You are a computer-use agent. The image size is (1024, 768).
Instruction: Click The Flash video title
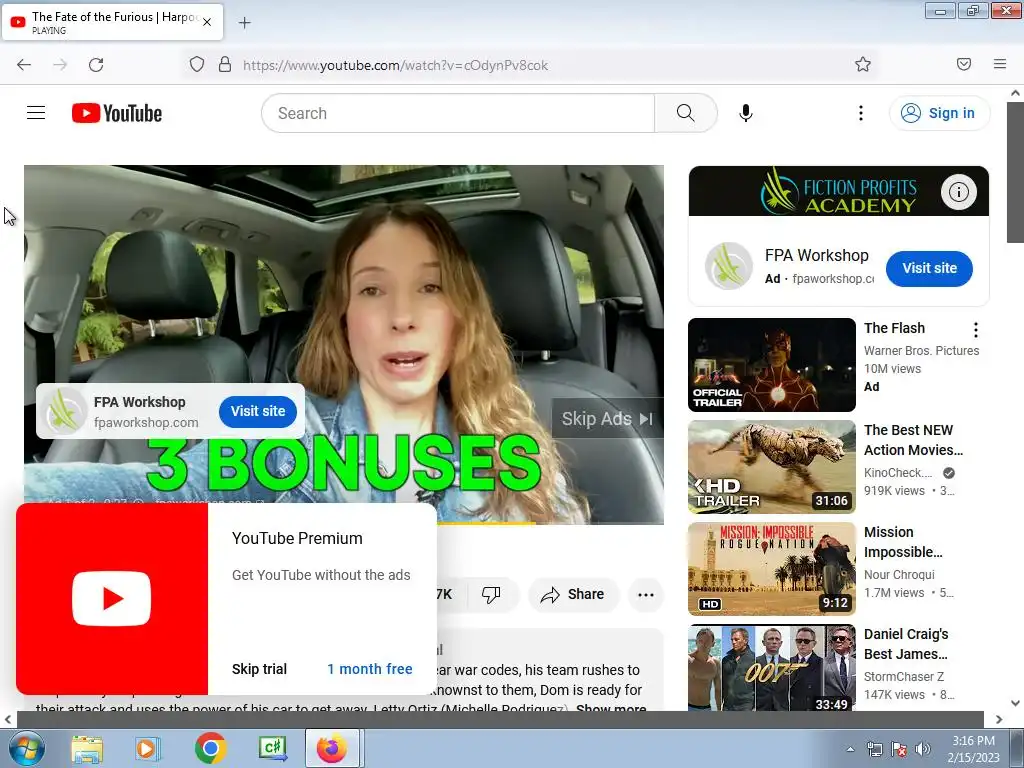click(x=894, y=328)
